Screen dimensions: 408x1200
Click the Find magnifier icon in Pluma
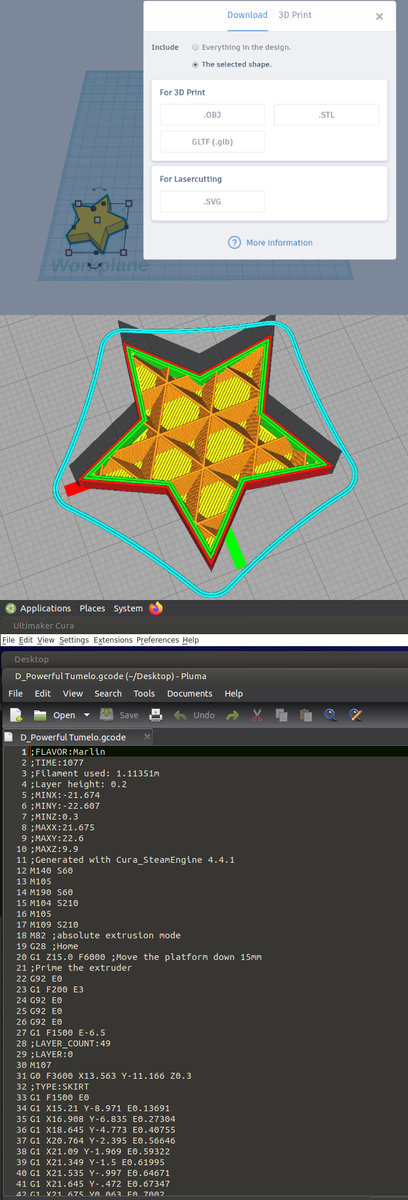coord(330,715)
